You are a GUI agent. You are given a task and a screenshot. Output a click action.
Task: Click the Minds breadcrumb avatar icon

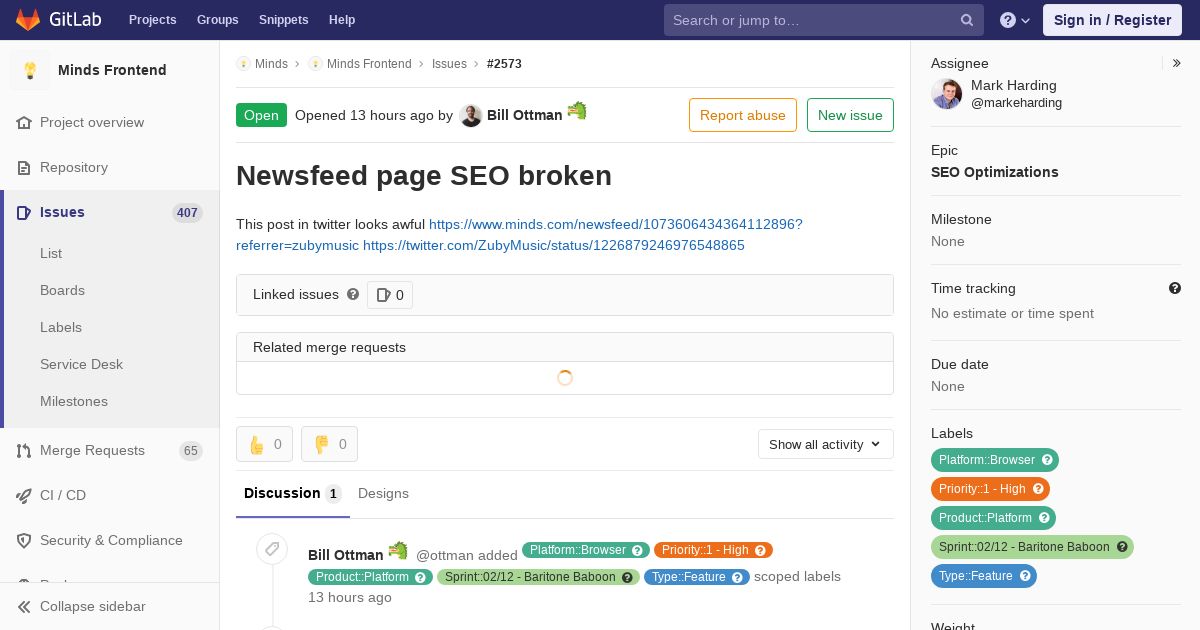[x=243, y=64]
